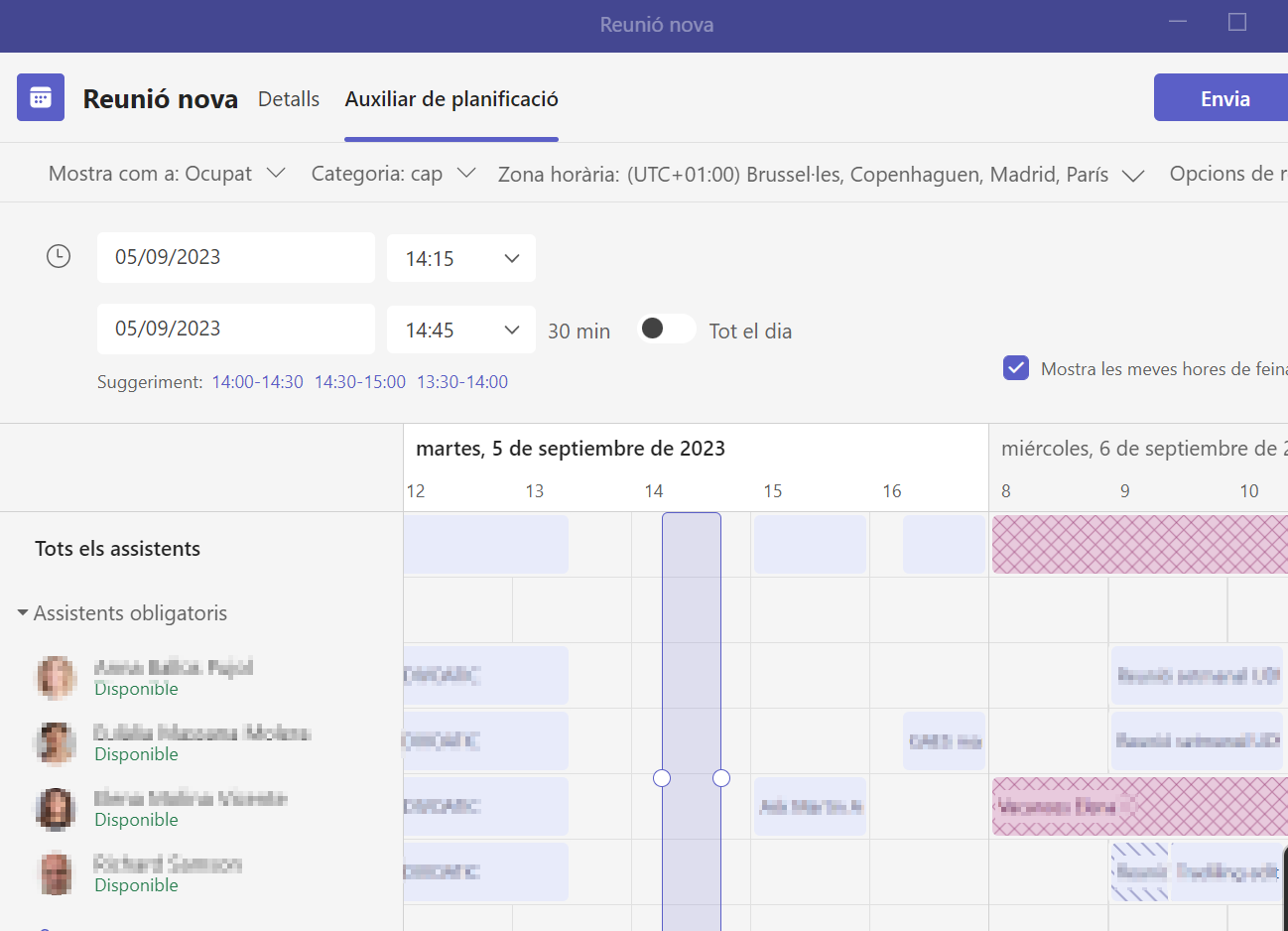
Task: Open the partially visible Opcions menu
Action: coord(1228,174)
